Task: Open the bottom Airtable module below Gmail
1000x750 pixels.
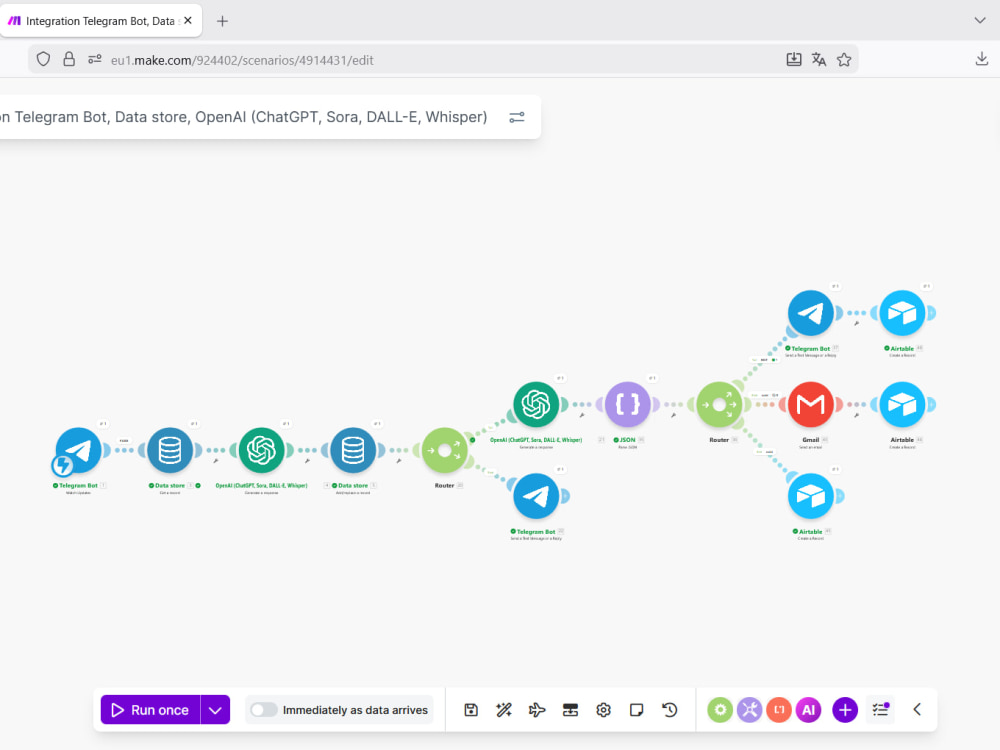Action: point(811,496)
